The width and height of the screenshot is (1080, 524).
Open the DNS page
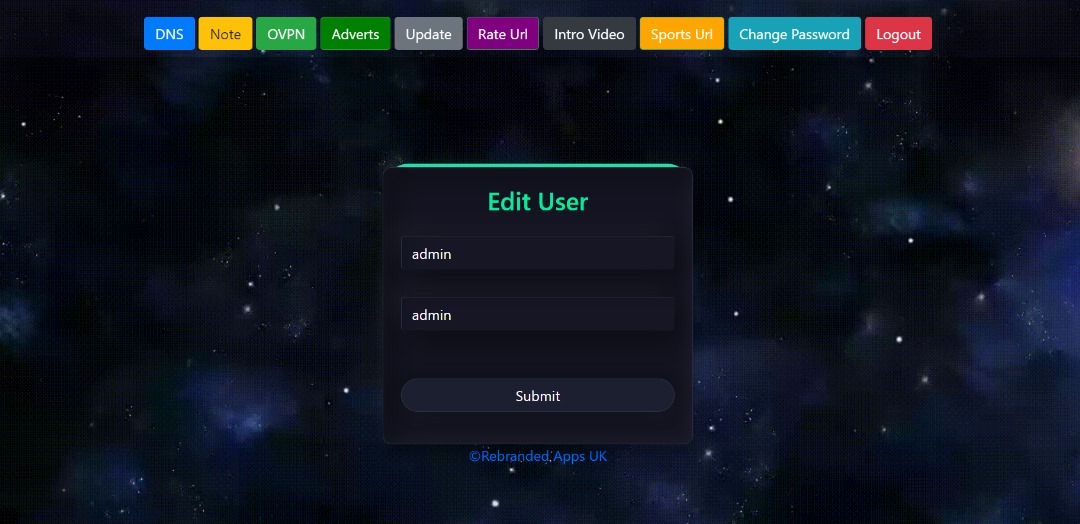pyautogui.click(x=169, y=34)
